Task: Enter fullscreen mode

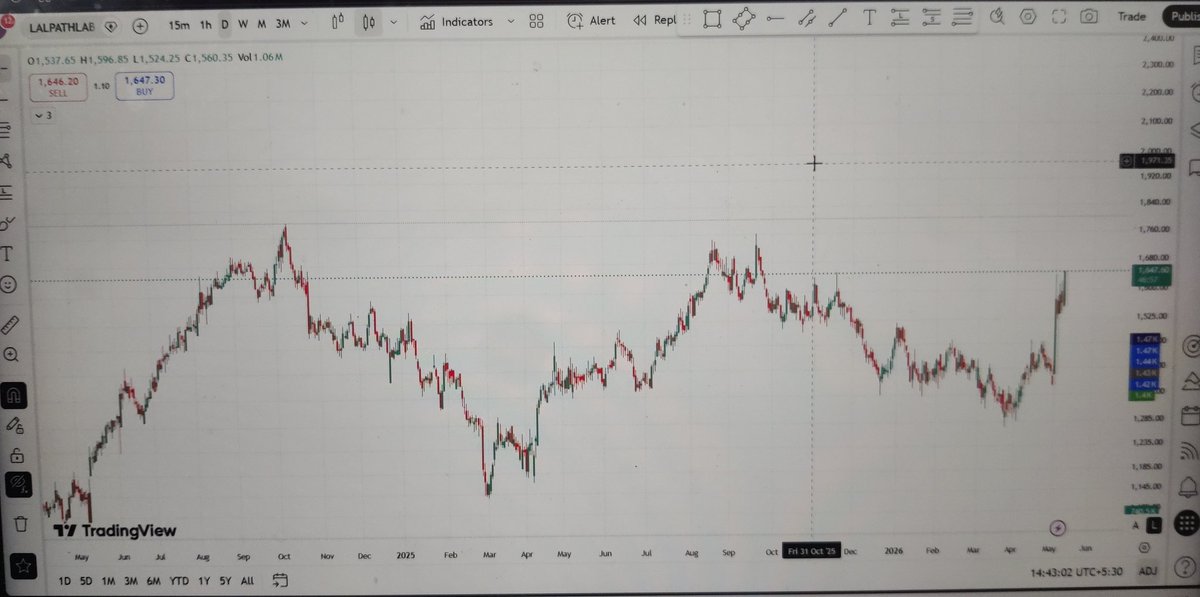Action: click(x=1059, y=16)
